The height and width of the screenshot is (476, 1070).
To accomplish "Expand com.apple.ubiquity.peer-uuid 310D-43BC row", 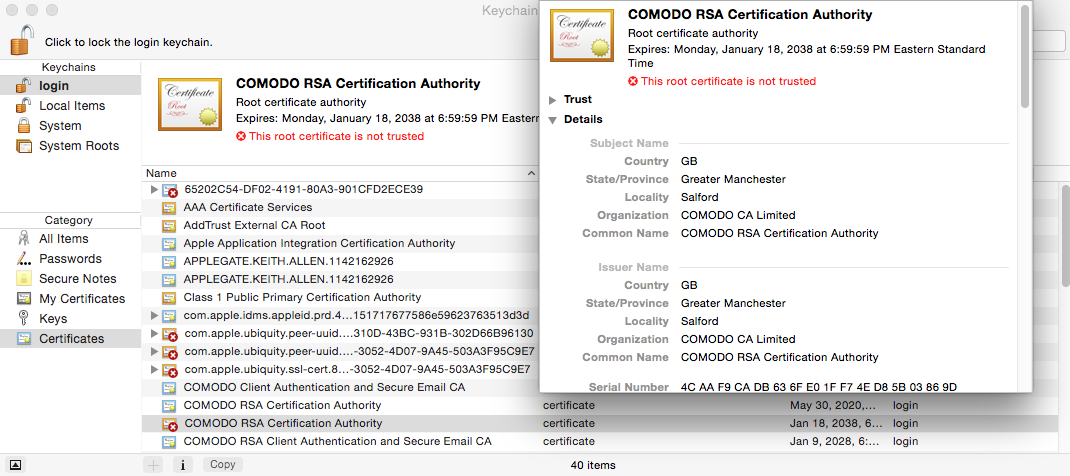I will pyautogui.click(x=154, y=333).
